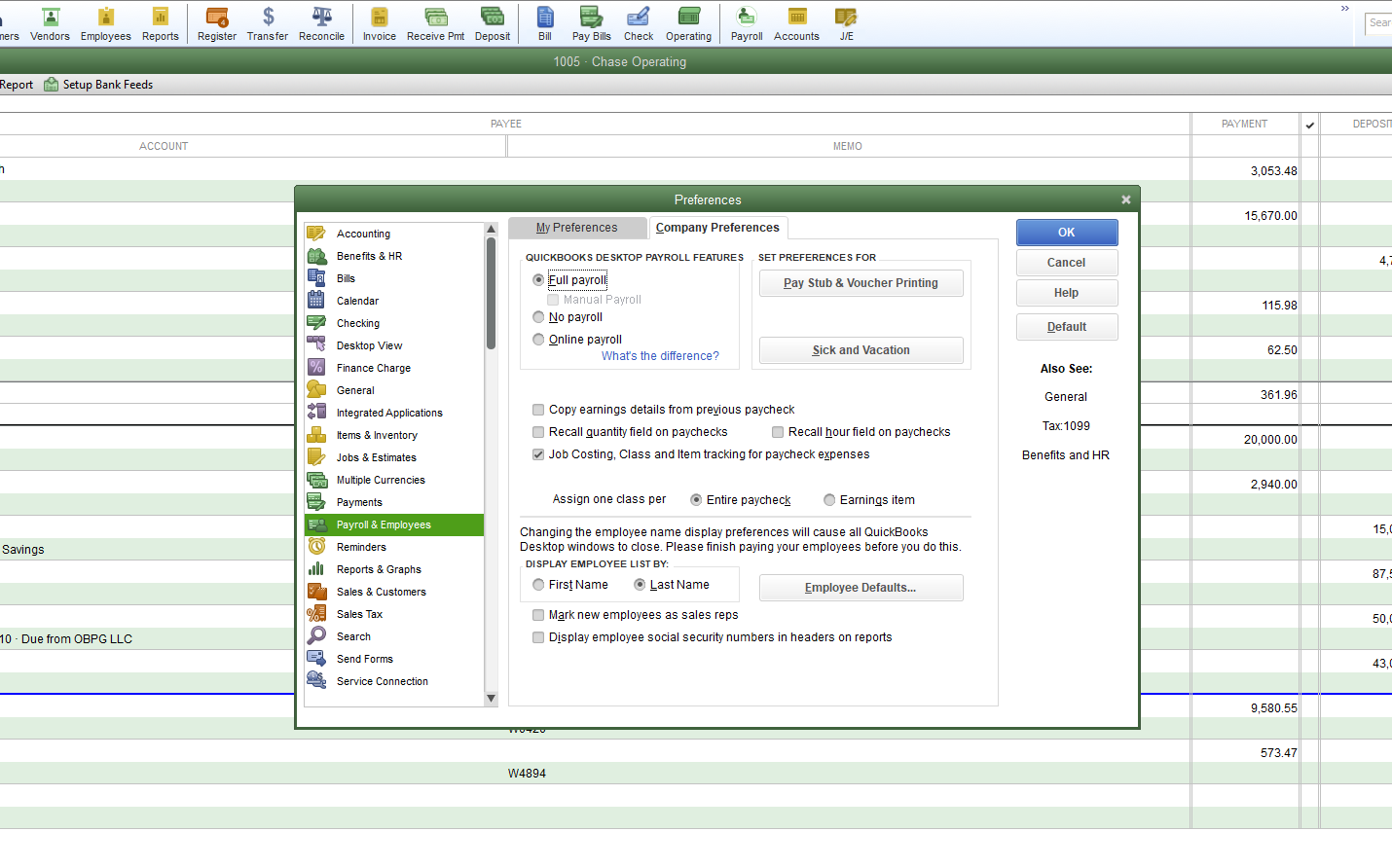Click the What's the difference? link

660,356
